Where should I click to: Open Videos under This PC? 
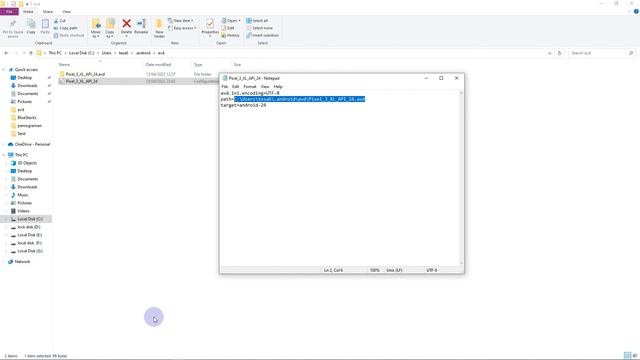tap(23, 211)
